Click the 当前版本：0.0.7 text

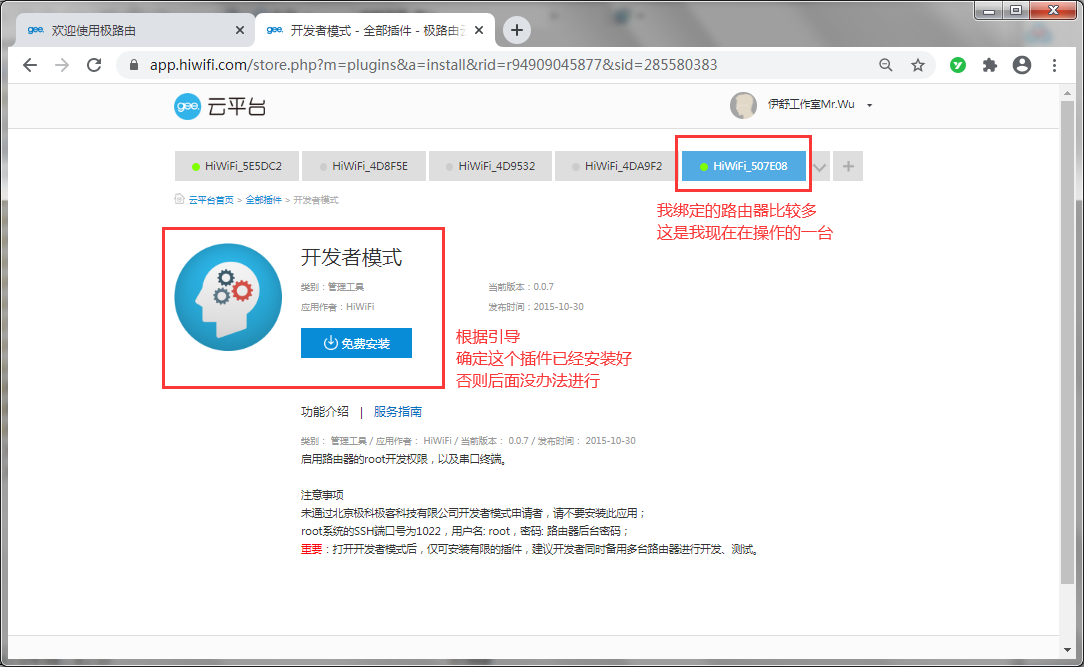click(x=521, y=287)
